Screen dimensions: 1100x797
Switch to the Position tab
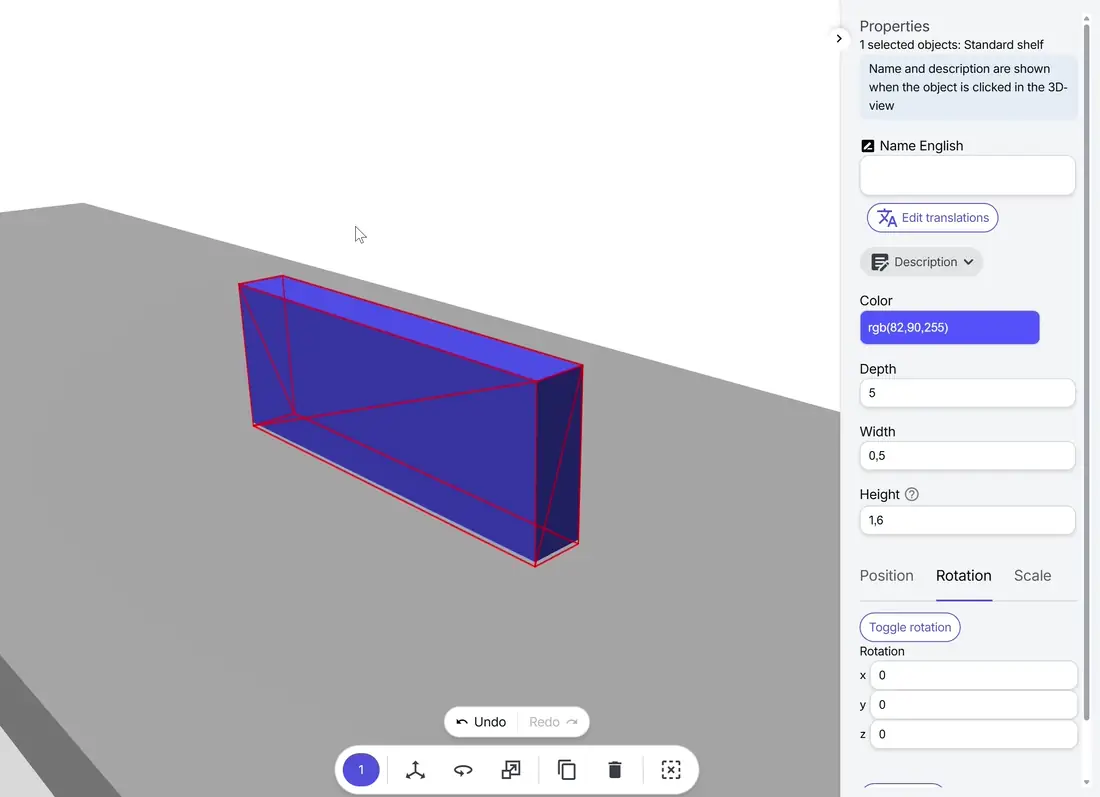click(x=886, y=576)
